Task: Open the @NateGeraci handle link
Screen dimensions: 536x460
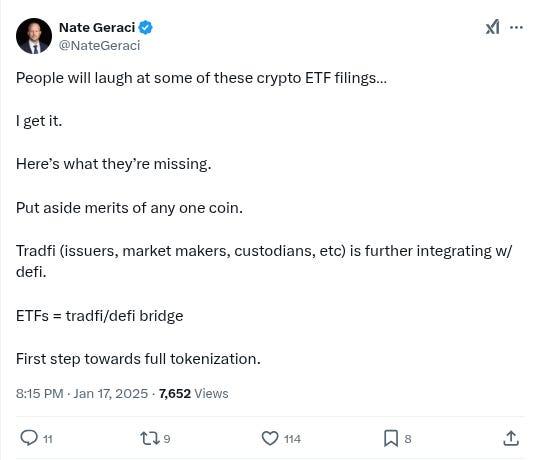Action: click(99, 45)
